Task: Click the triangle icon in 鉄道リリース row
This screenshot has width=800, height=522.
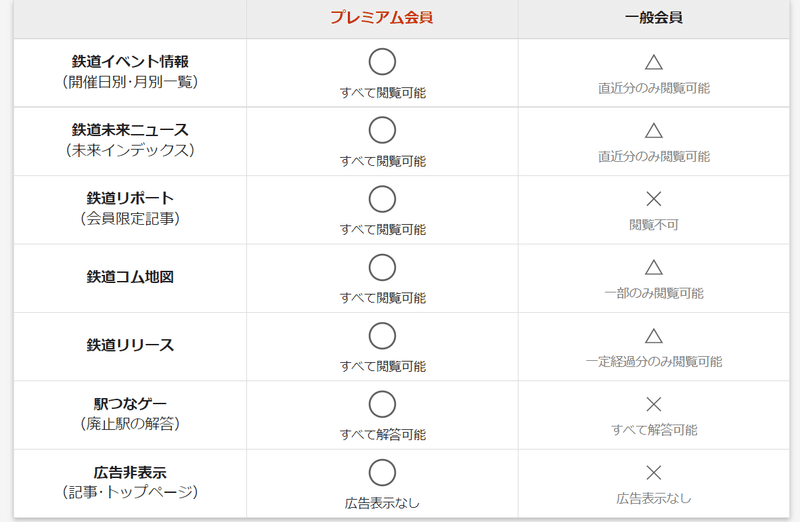Action: tap(654, 336)
